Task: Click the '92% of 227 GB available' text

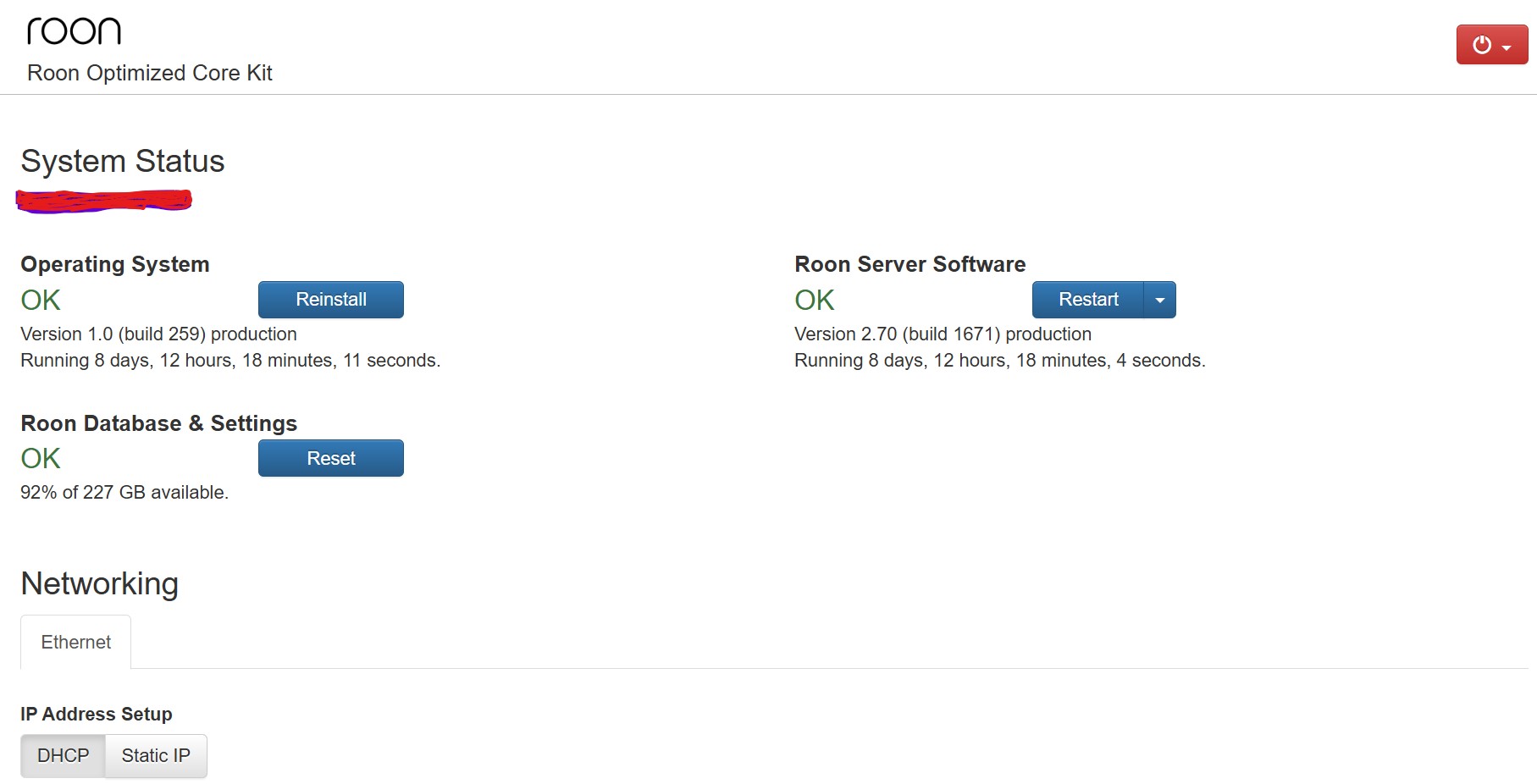Action: [x=124, y=492]
